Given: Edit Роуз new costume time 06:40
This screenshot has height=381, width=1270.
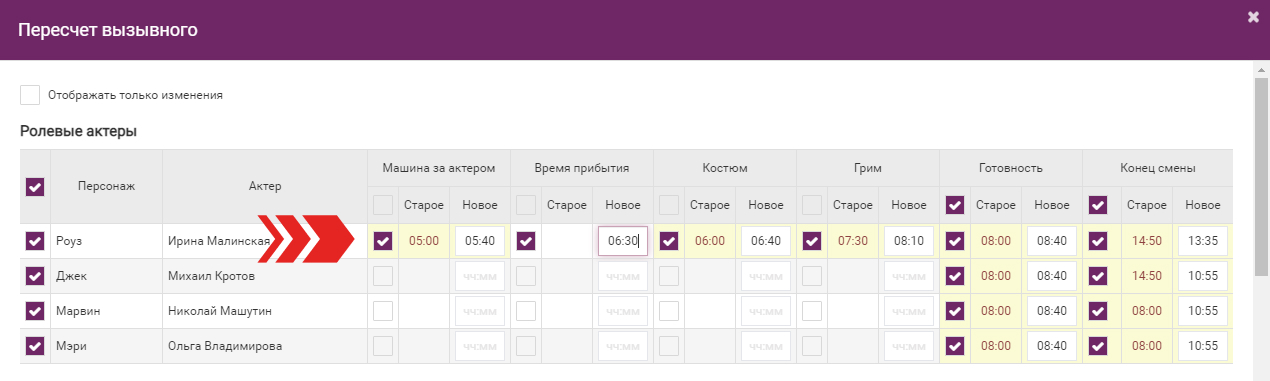Looking at the screenshot, I should pyautogui.click(x=766, y=241).
